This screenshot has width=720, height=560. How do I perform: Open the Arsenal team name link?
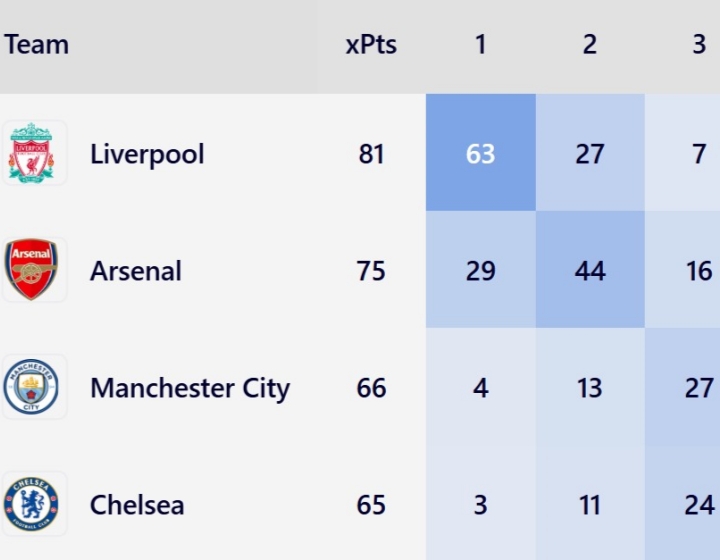pos(136,271)
